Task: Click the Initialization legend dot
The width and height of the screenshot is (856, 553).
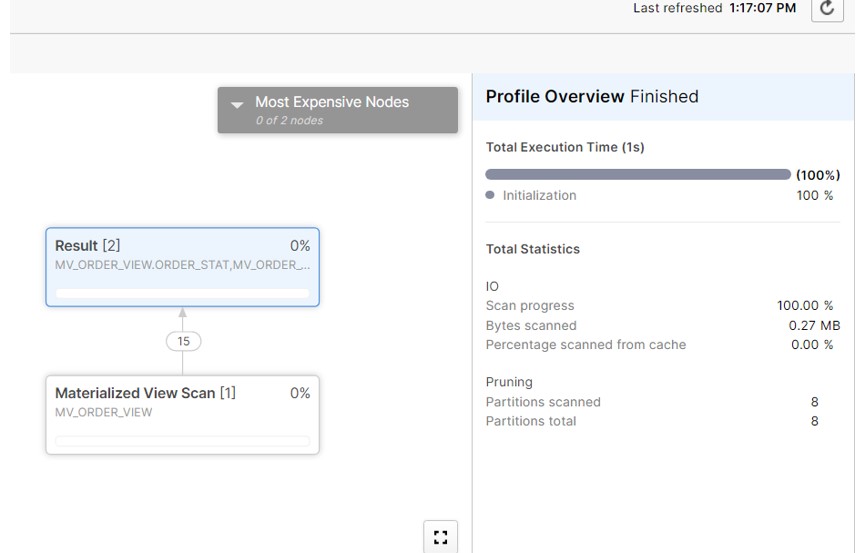Action: coord(490,196)
